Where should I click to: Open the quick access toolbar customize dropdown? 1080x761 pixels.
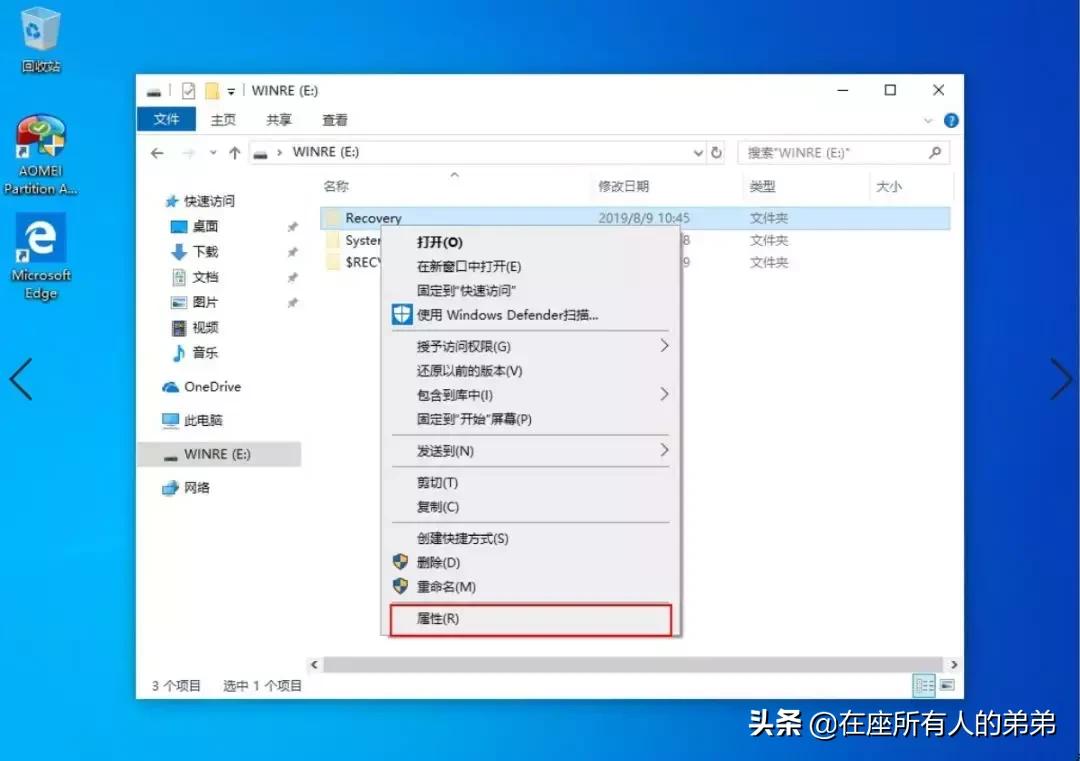pyautogui.click(x=232, y=90)
